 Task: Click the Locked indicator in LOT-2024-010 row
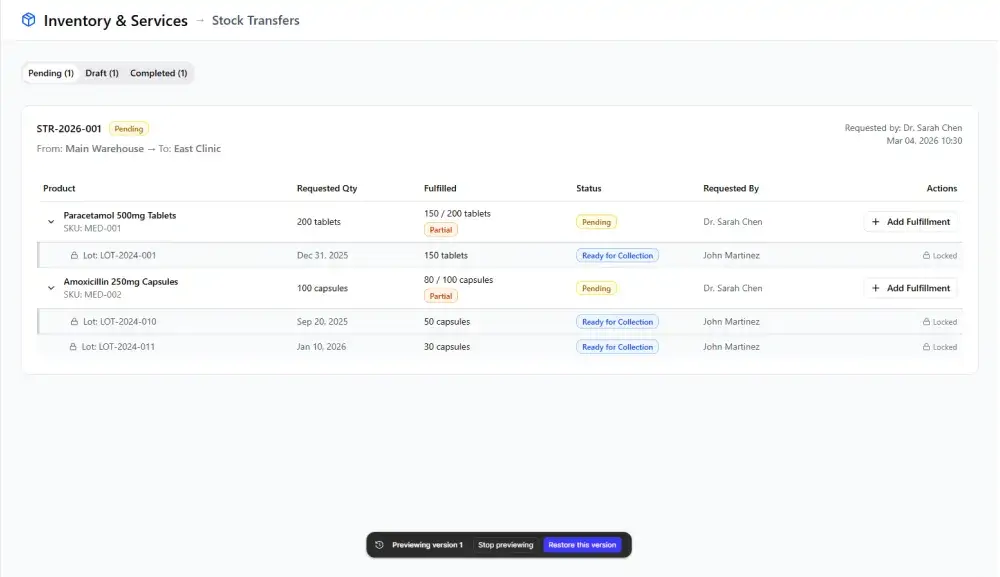click(x=939, y=322)
